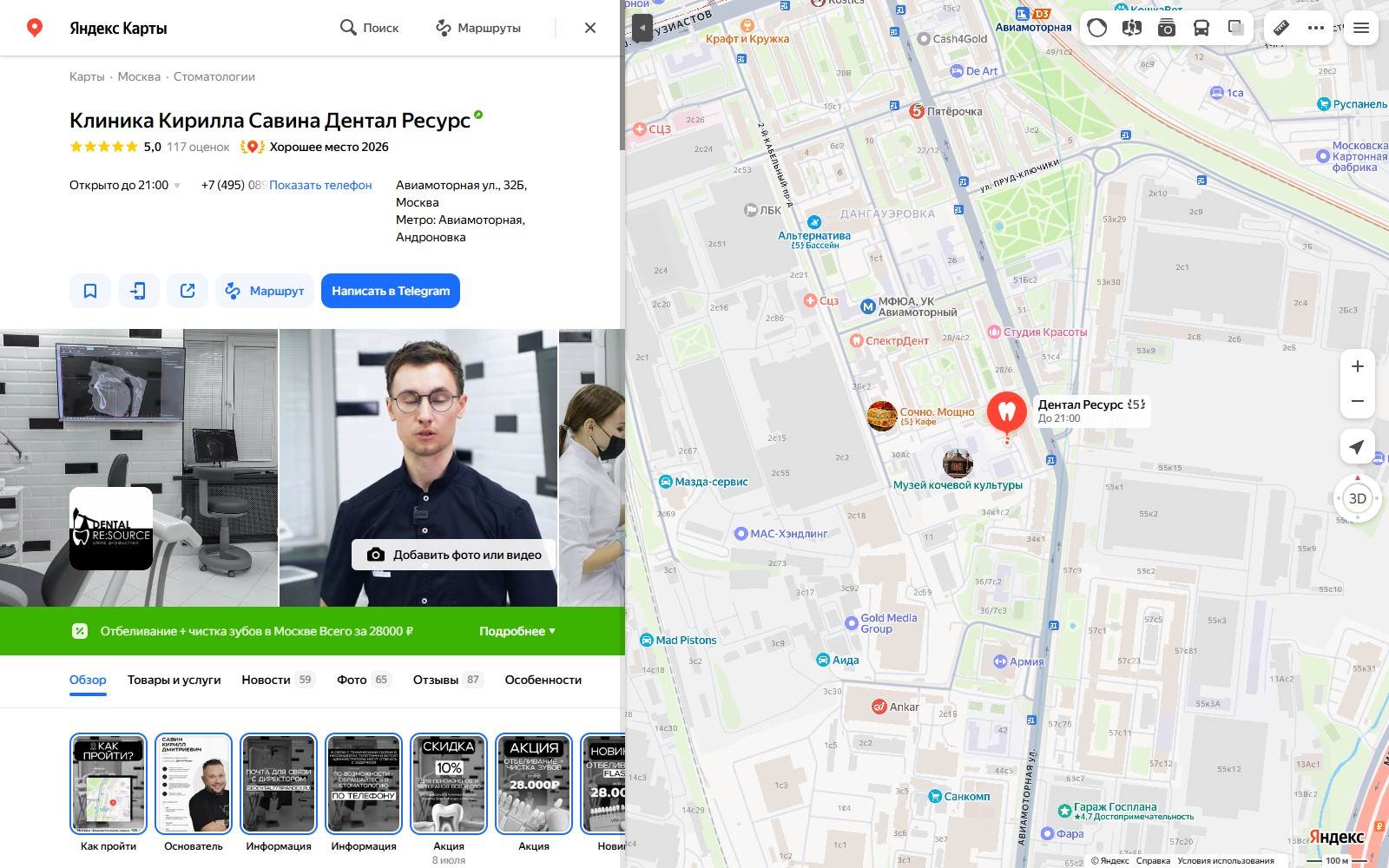Screen dimensions: 1389x868
Task: Open the three-dots more tools menu
Action: pyautogui.click(x=1316, y=28)
